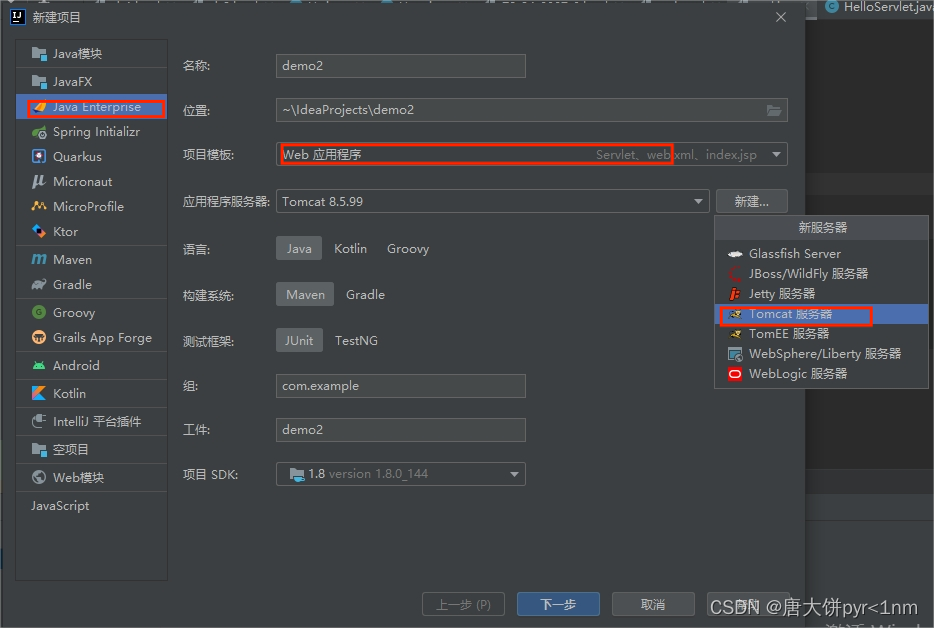
Task: Click the Ktor icon
Action: pyautogui.click(x=39, y=231)
